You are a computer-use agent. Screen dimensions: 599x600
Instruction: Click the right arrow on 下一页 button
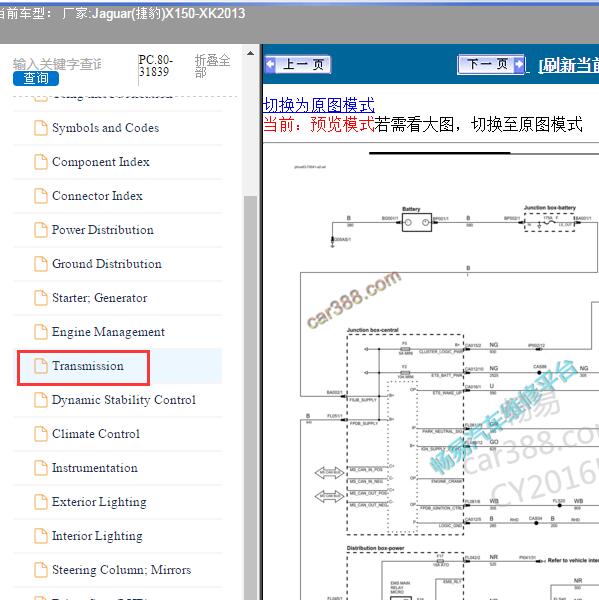coord(519,64)
